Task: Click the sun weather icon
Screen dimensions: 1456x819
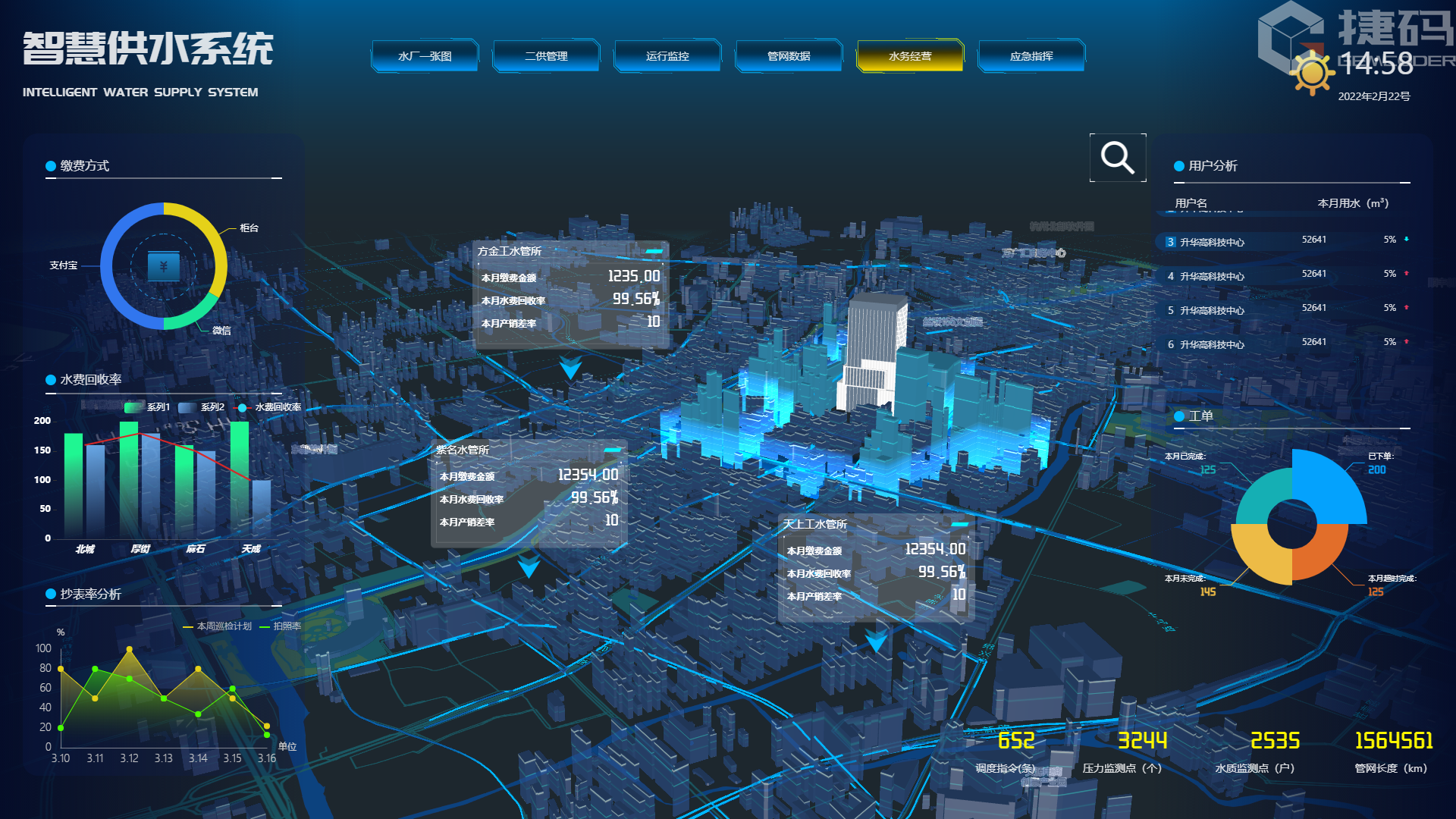Action: pyautogui.click(x=1312, y=74)
